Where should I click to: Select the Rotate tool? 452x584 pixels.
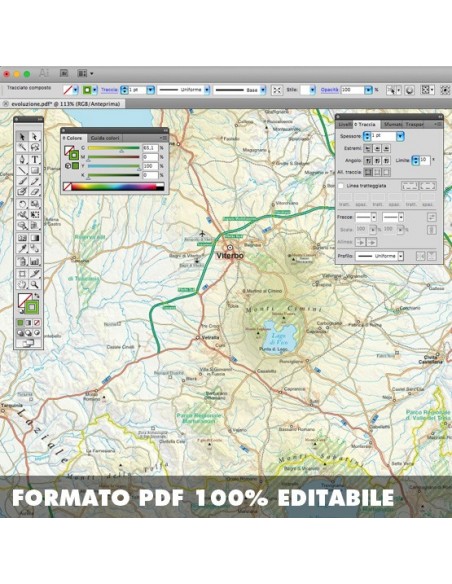point(22,204)
